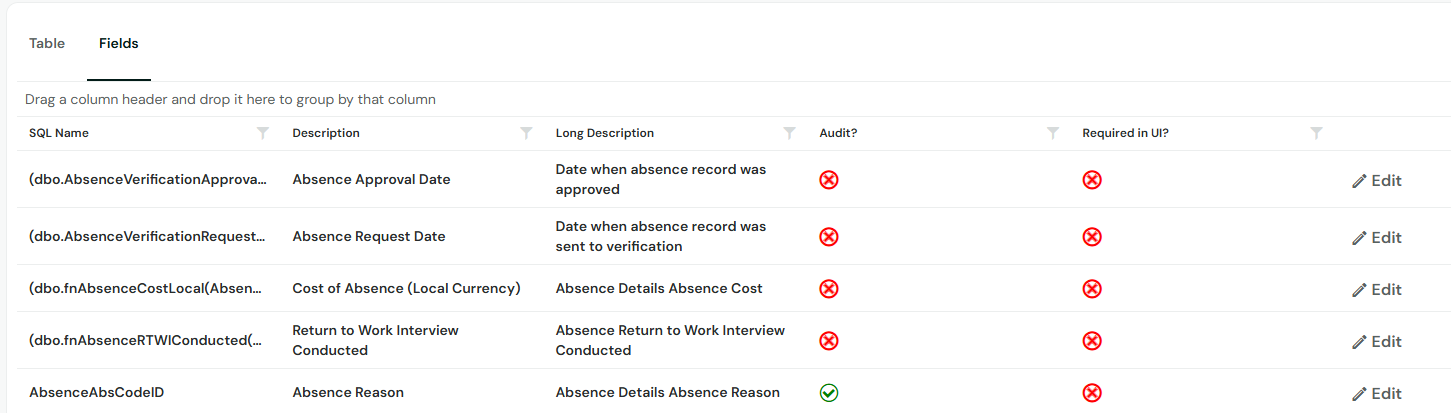The width and height of the screenshot is (1451, 413).
Task: Open filter for Audit? column
Action: point(1053,133)
